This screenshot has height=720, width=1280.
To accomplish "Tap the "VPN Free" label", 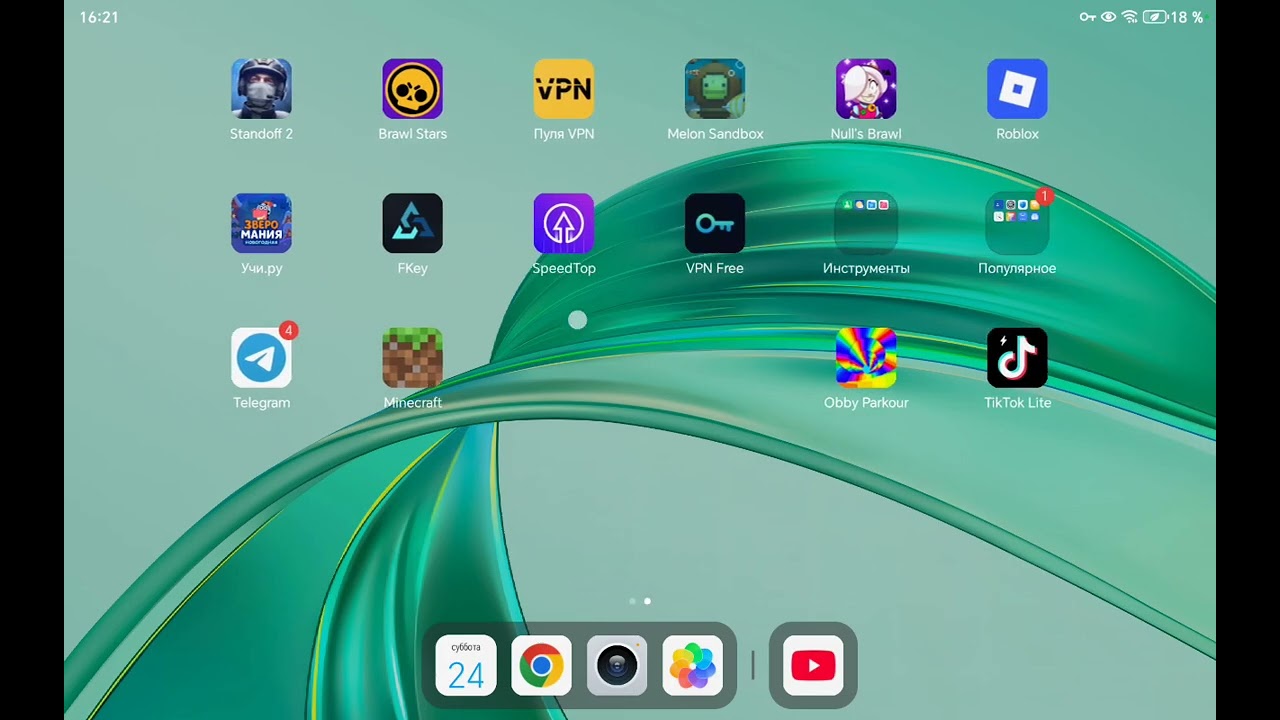I will tap(715, 268).
